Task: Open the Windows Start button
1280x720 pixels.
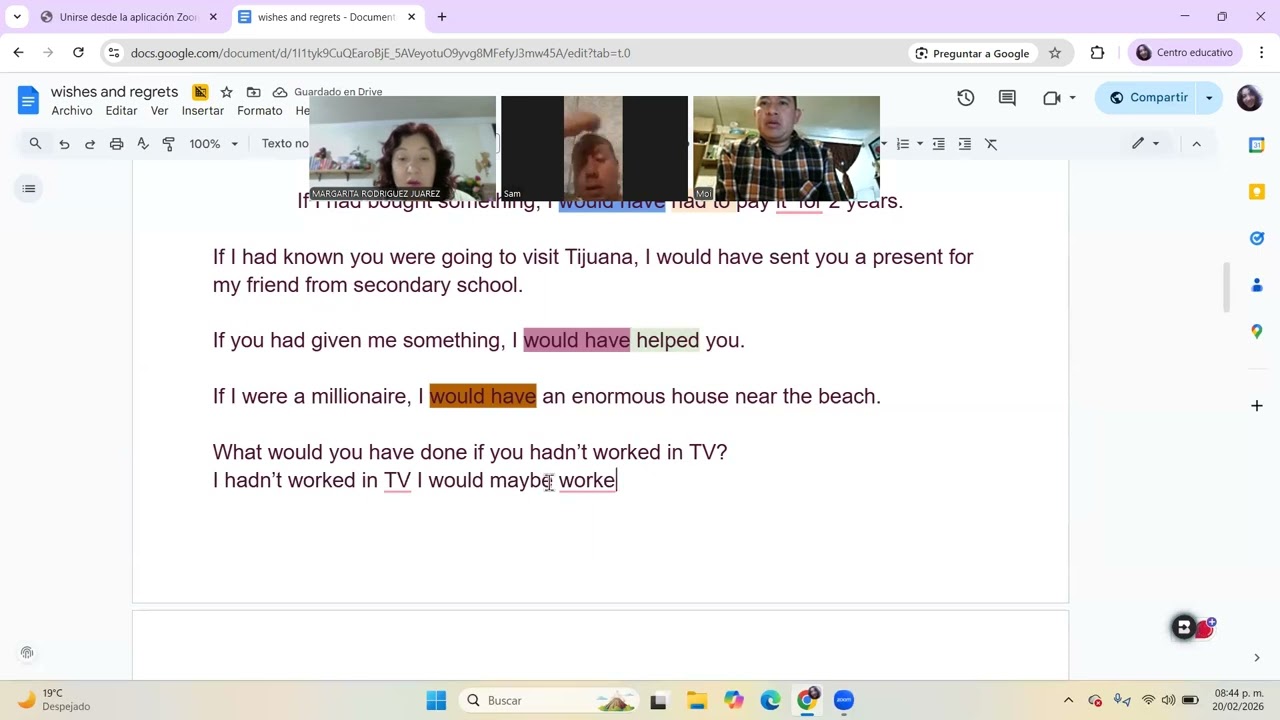Action: (436, 701)
